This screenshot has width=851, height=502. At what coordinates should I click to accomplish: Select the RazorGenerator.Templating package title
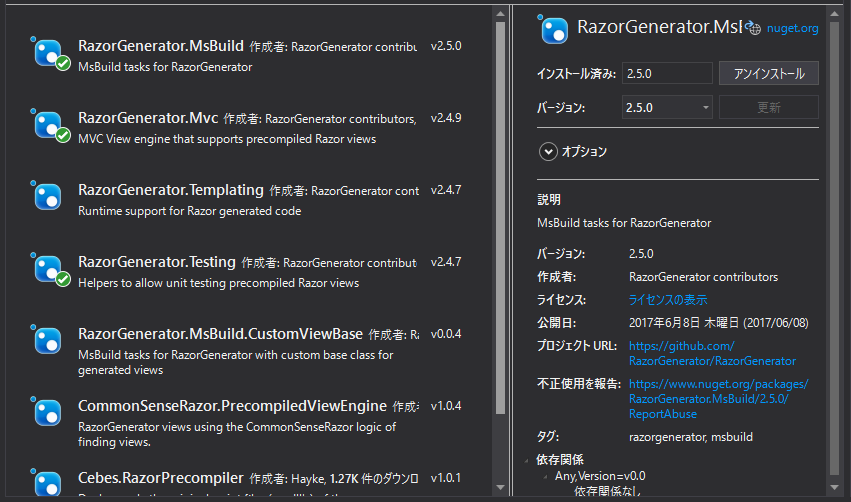(x=170, y=190)
